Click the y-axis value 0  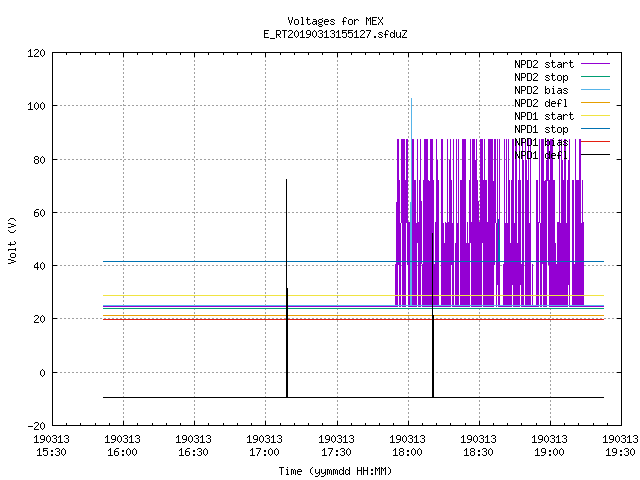[42, 373]
